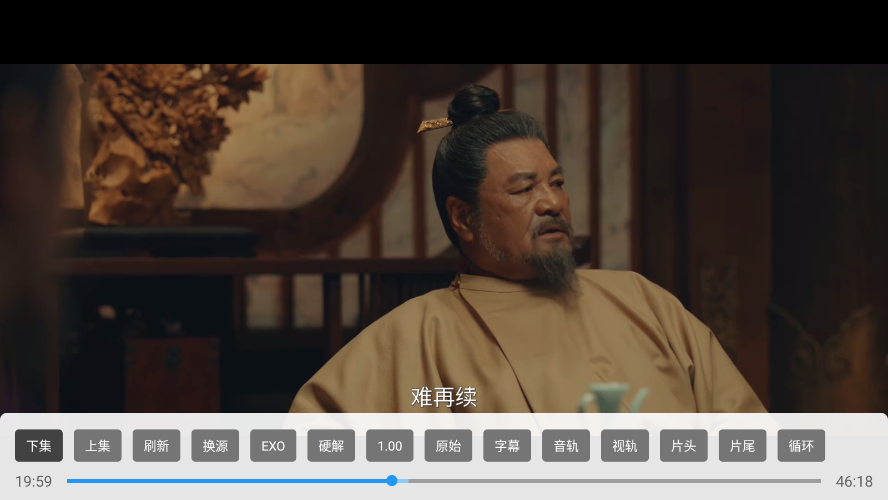This screenshot has width=888, height=500.
Task: Toggle 硬解 hardware decoding
Action: click(331, 446)
